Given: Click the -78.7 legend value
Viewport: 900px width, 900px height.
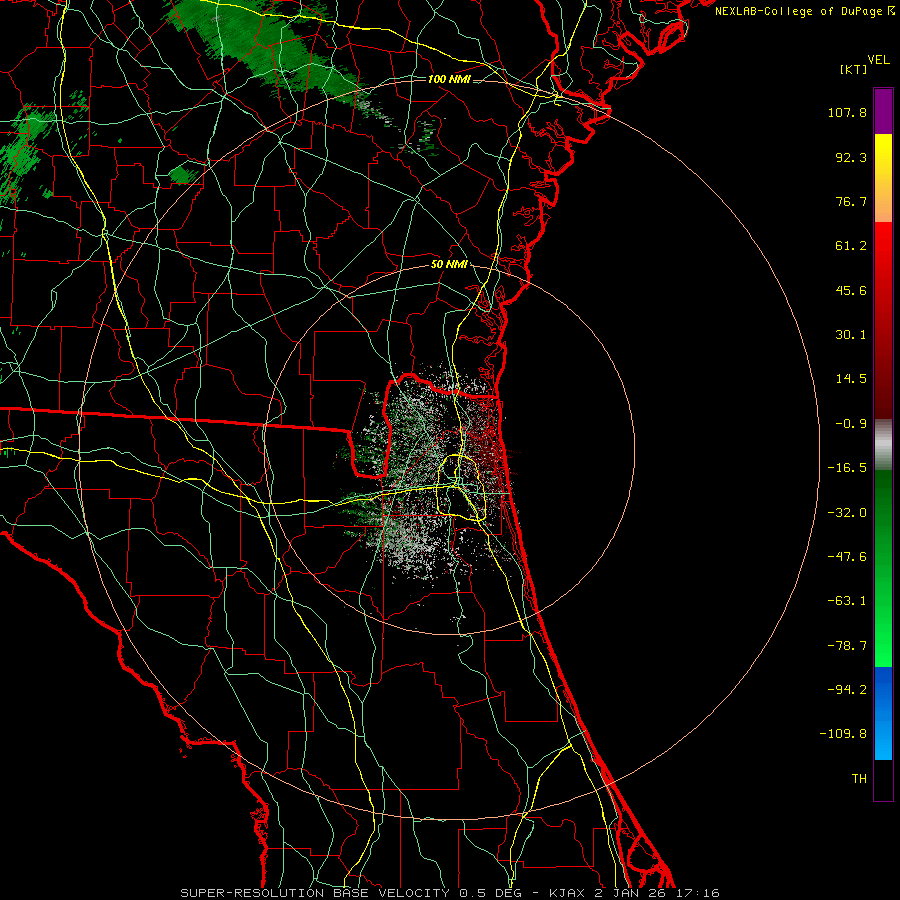Looking at the screenshot, I should (847, 646).
